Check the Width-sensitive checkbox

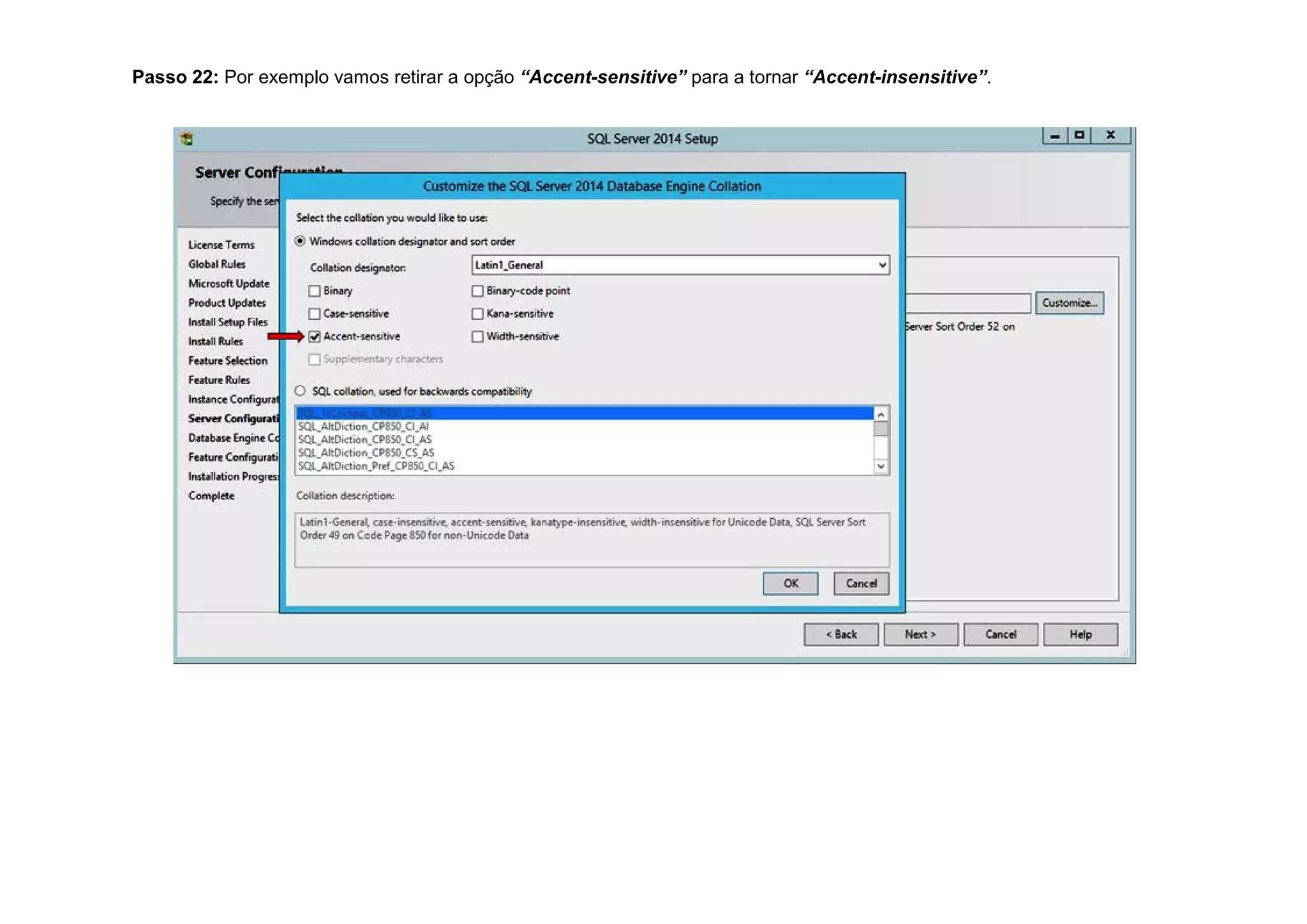point(477,336)
